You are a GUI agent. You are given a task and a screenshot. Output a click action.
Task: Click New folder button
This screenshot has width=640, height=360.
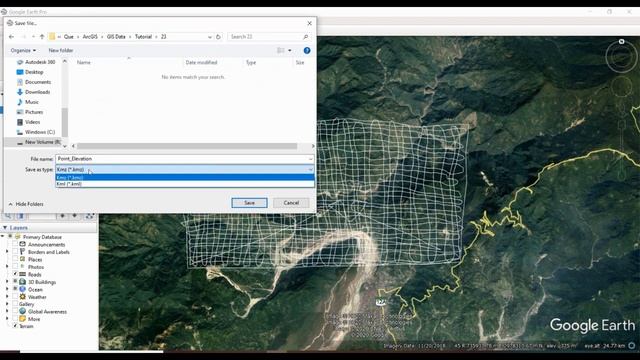tap(61, 50)
